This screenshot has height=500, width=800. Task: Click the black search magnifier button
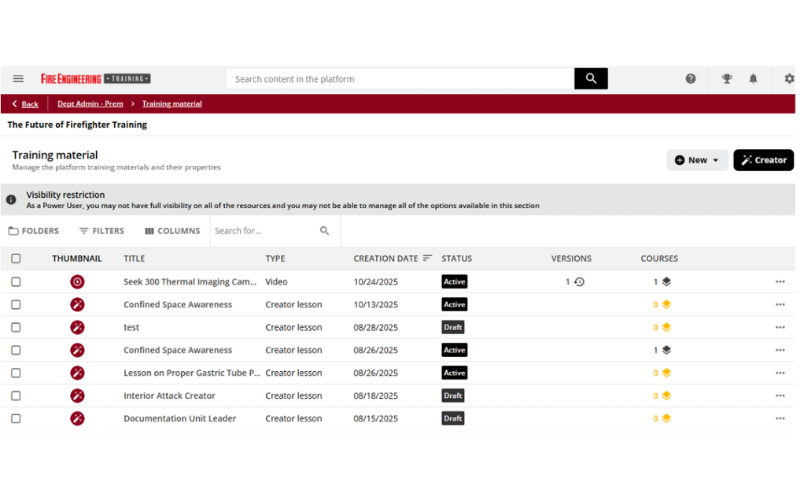tap(591, 79)
